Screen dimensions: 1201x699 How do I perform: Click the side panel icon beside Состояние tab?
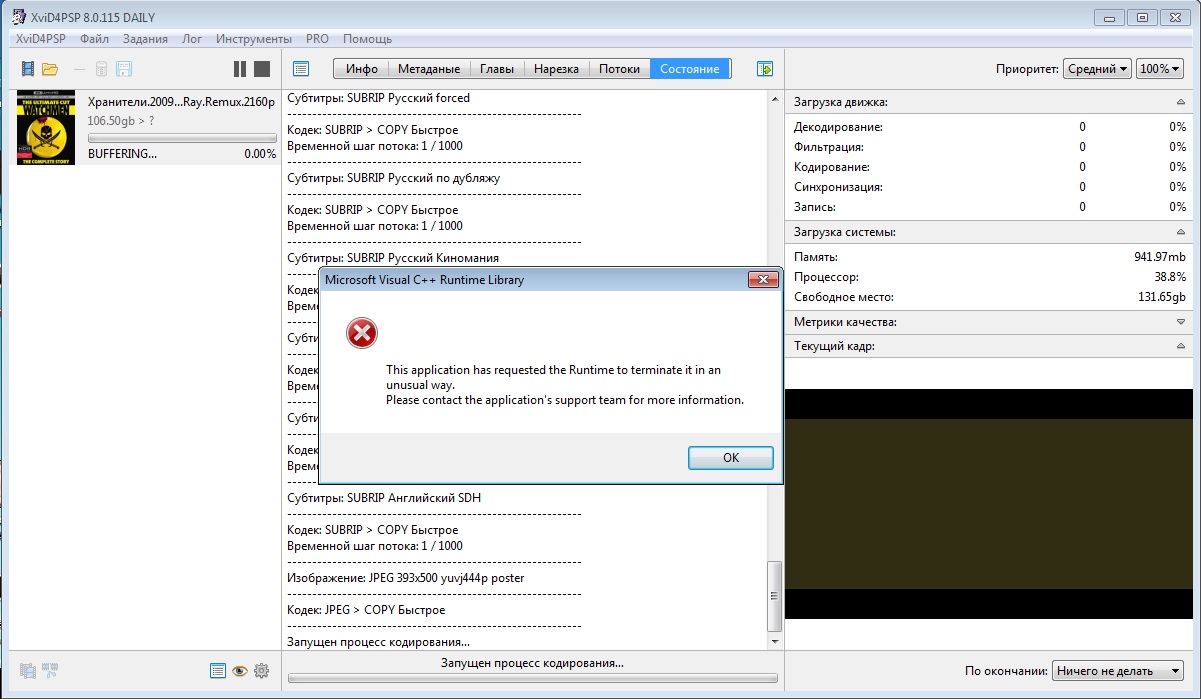(765, 69)
